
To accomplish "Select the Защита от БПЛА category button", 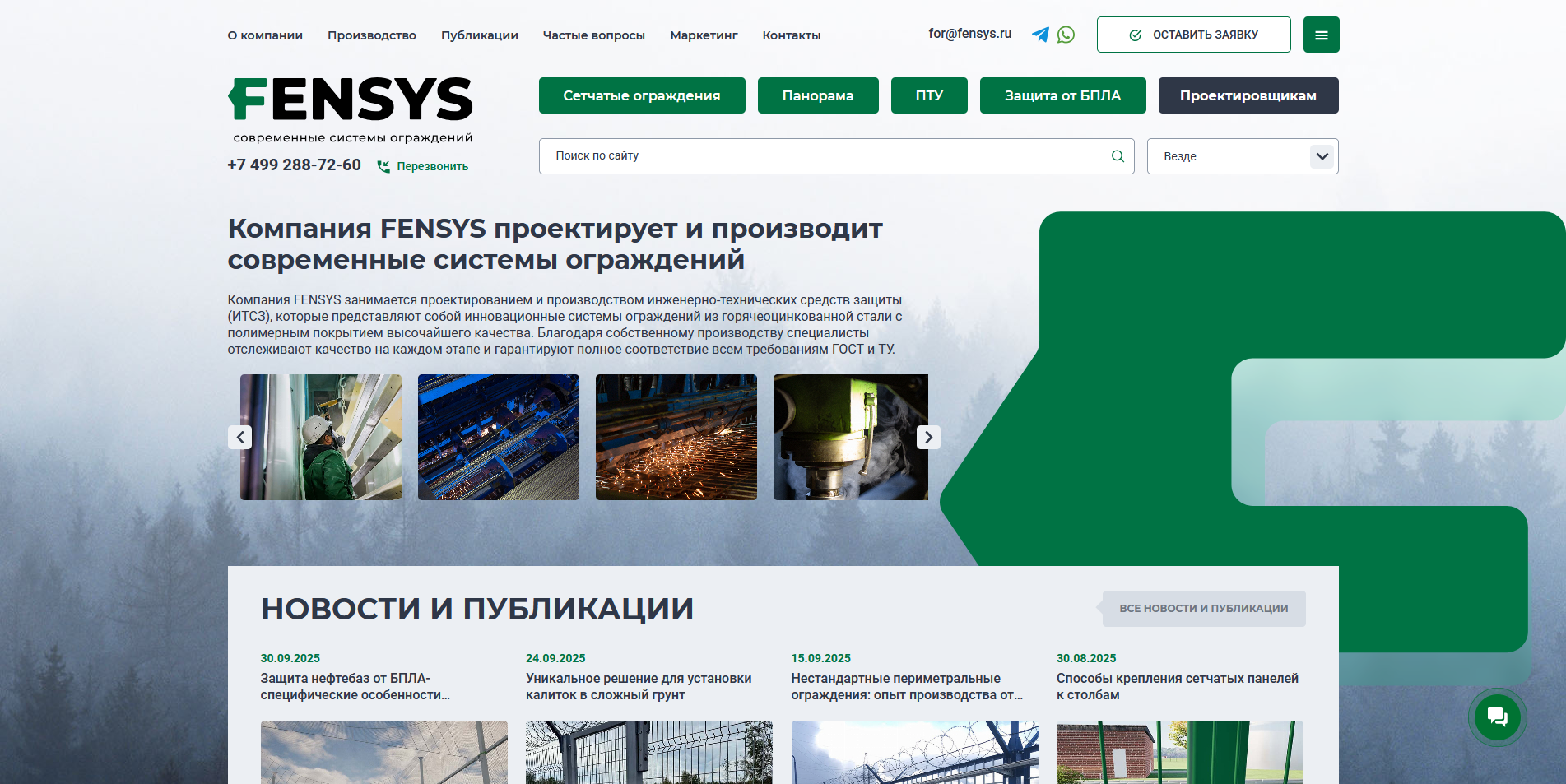I will click(1062, 95).
